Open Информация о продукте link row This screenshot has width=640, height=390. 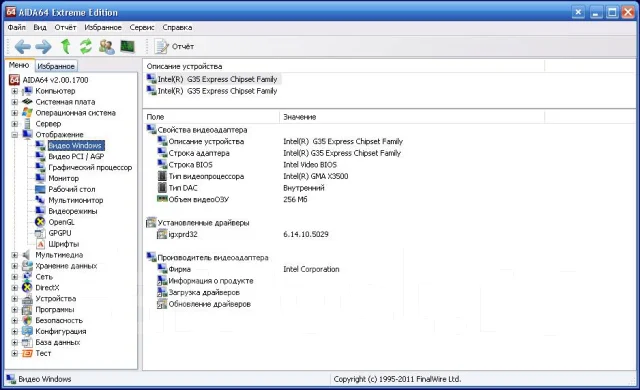pyautogui.click(x=205, y=281)
